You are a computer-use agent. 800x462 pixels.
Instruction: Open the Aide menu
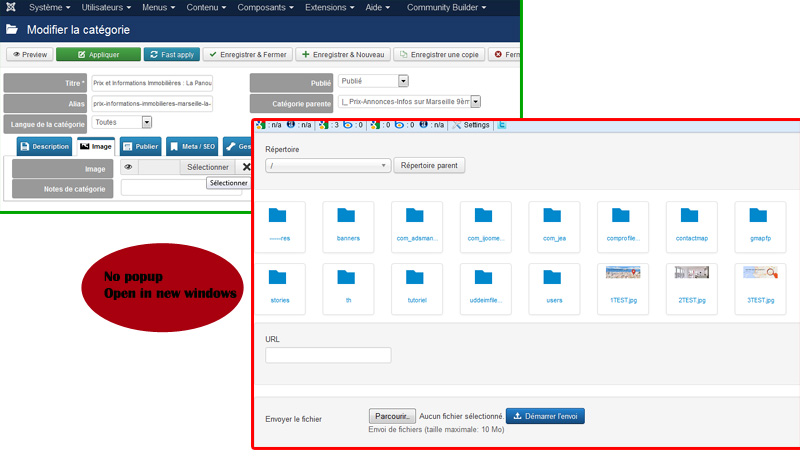click(x=378, y=7)
